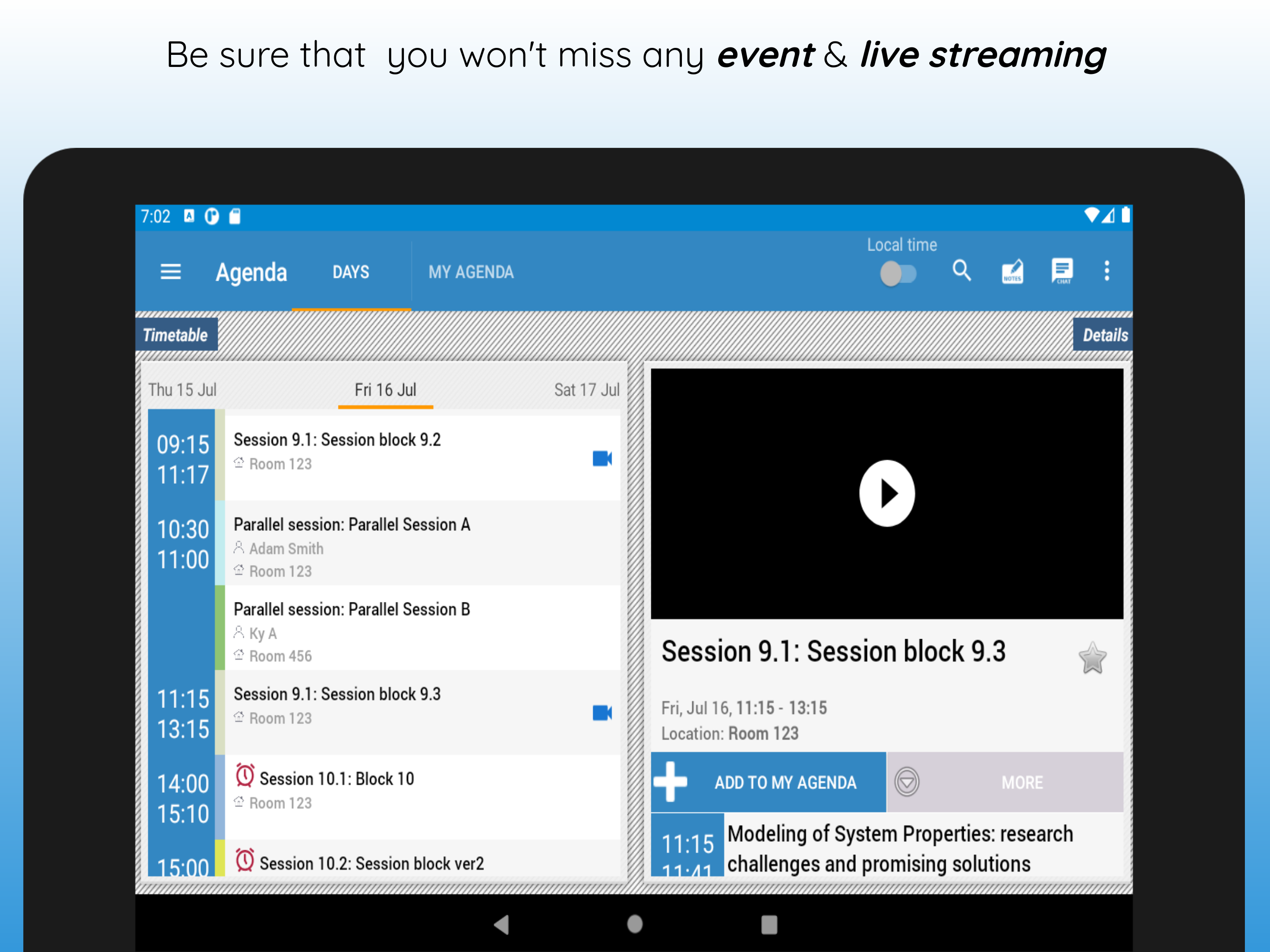This screenshot has width=1270, height=952.
Task: Tap the search magnifier icon
Action: click(962, 271)
